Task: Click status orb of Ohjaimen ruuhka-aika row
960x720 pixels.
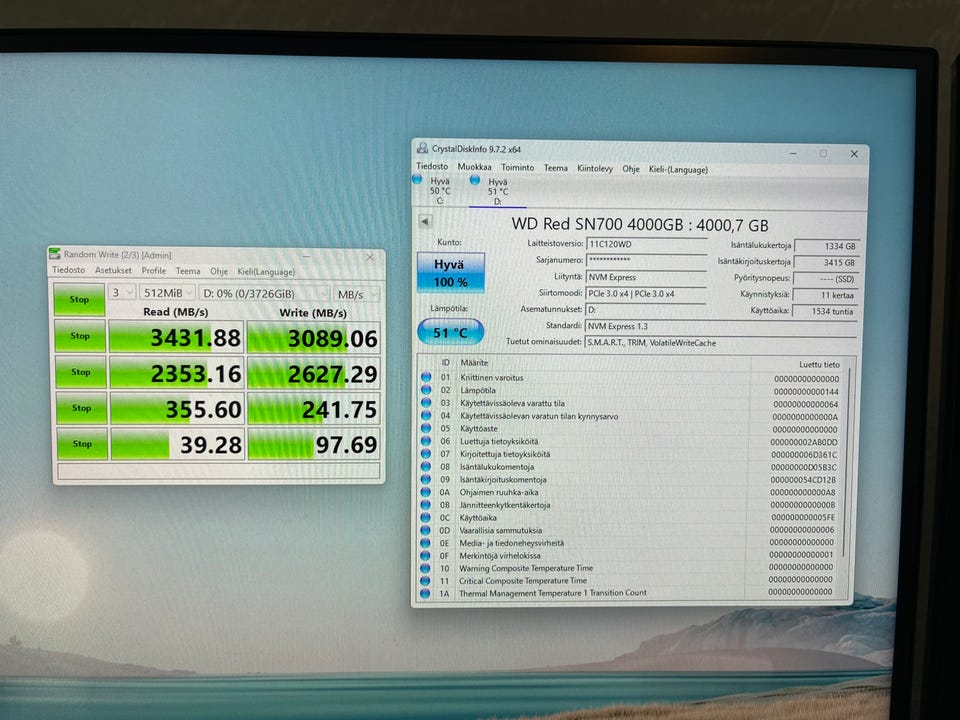Action: [426, 492]
